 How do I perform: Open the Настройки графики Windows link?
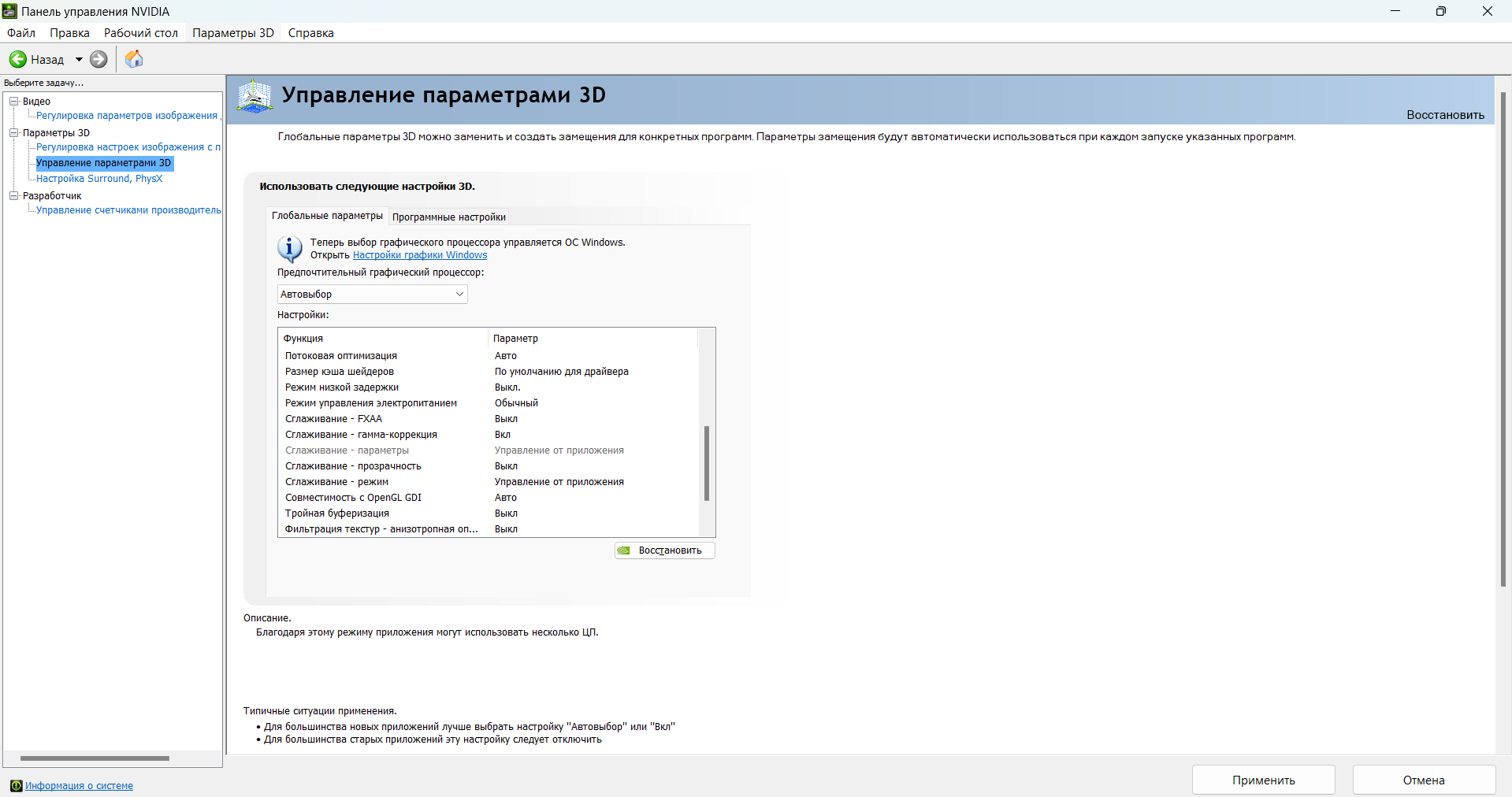pos(420,255)
